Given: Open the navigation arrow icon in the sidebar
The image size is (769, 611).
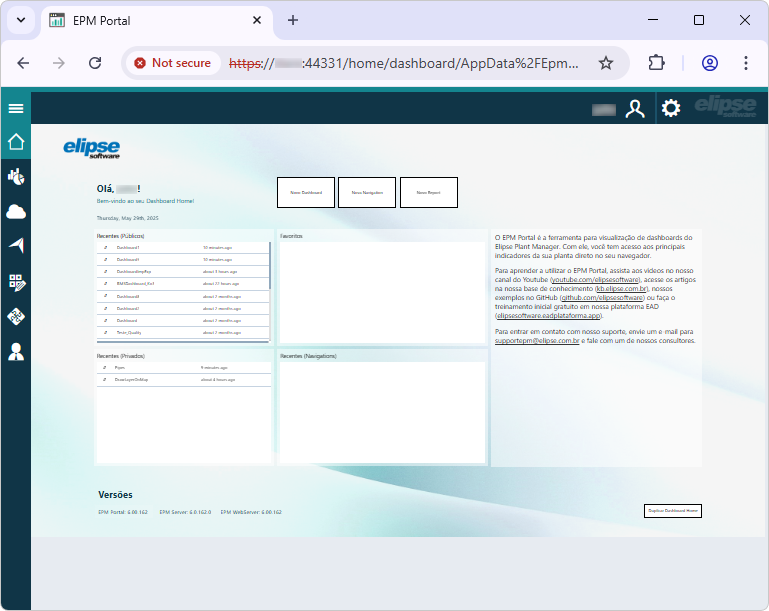Looking at the screenshot, I should 16,246.
